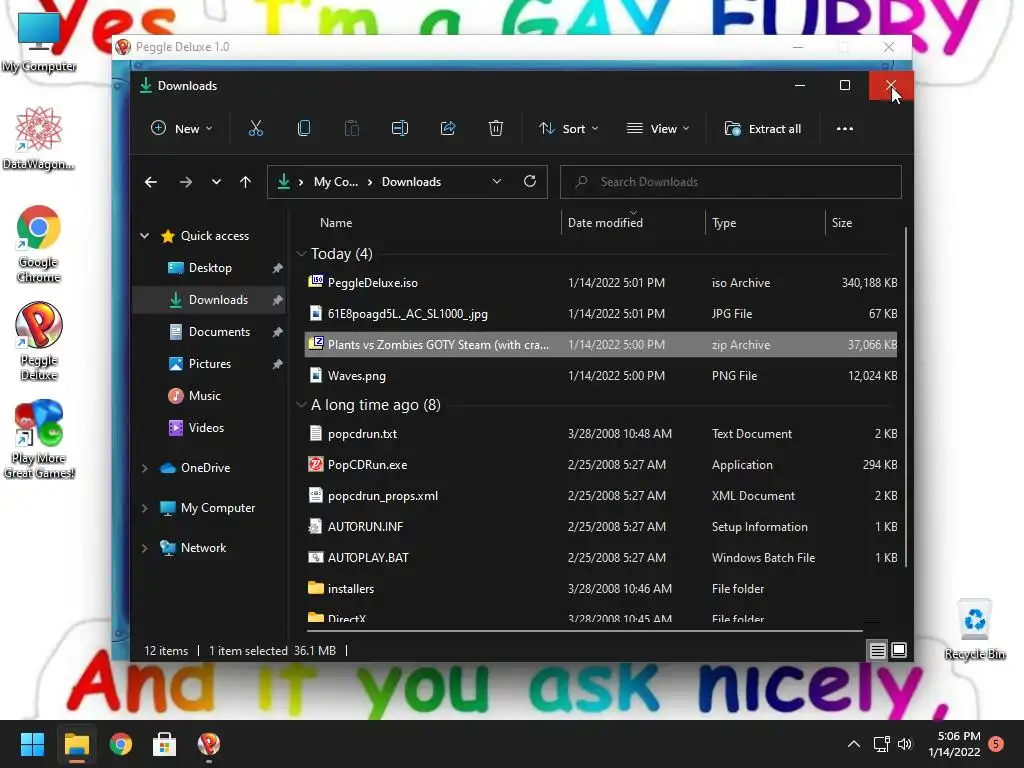Open address bar history dropdown
The width and height of the screenshot is (1024, 768).
point(497,182)
